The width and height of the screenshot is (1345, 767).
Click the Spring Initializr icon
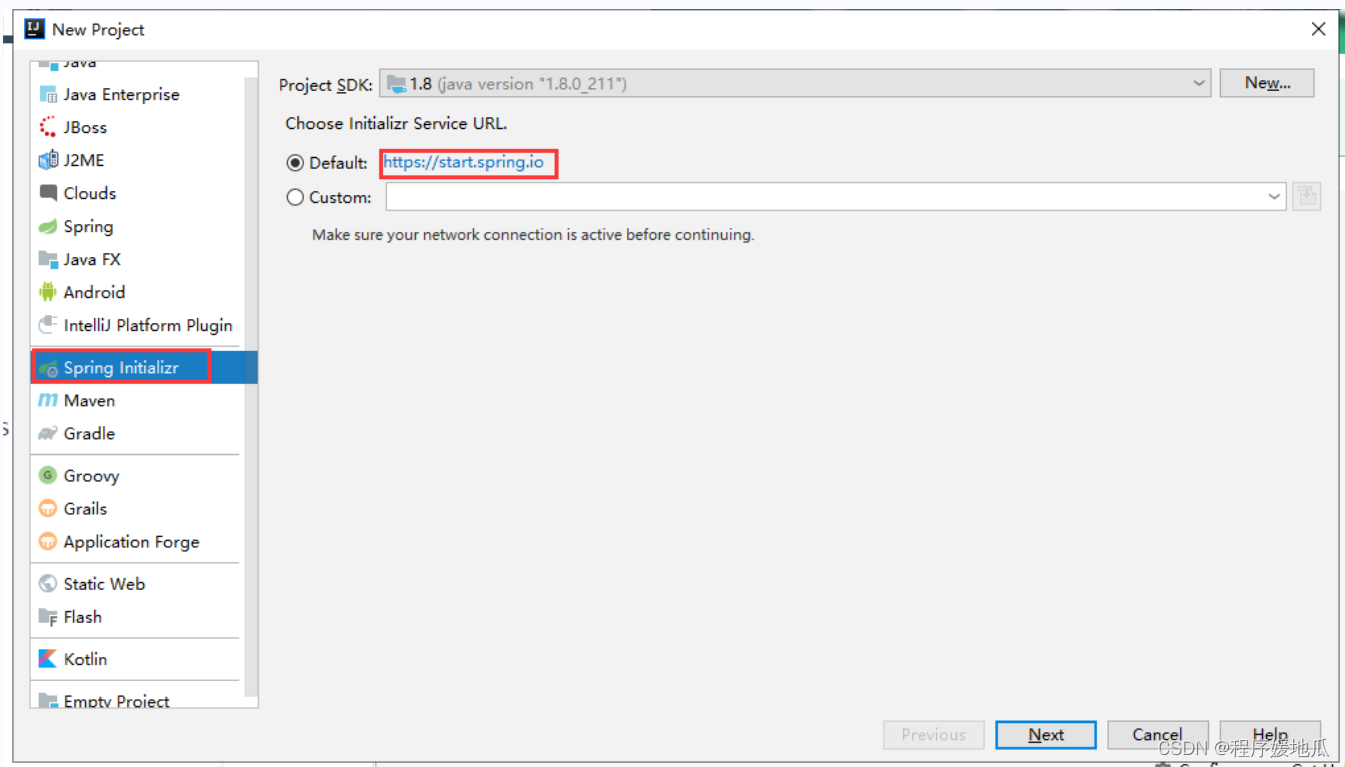click(47, 368)
